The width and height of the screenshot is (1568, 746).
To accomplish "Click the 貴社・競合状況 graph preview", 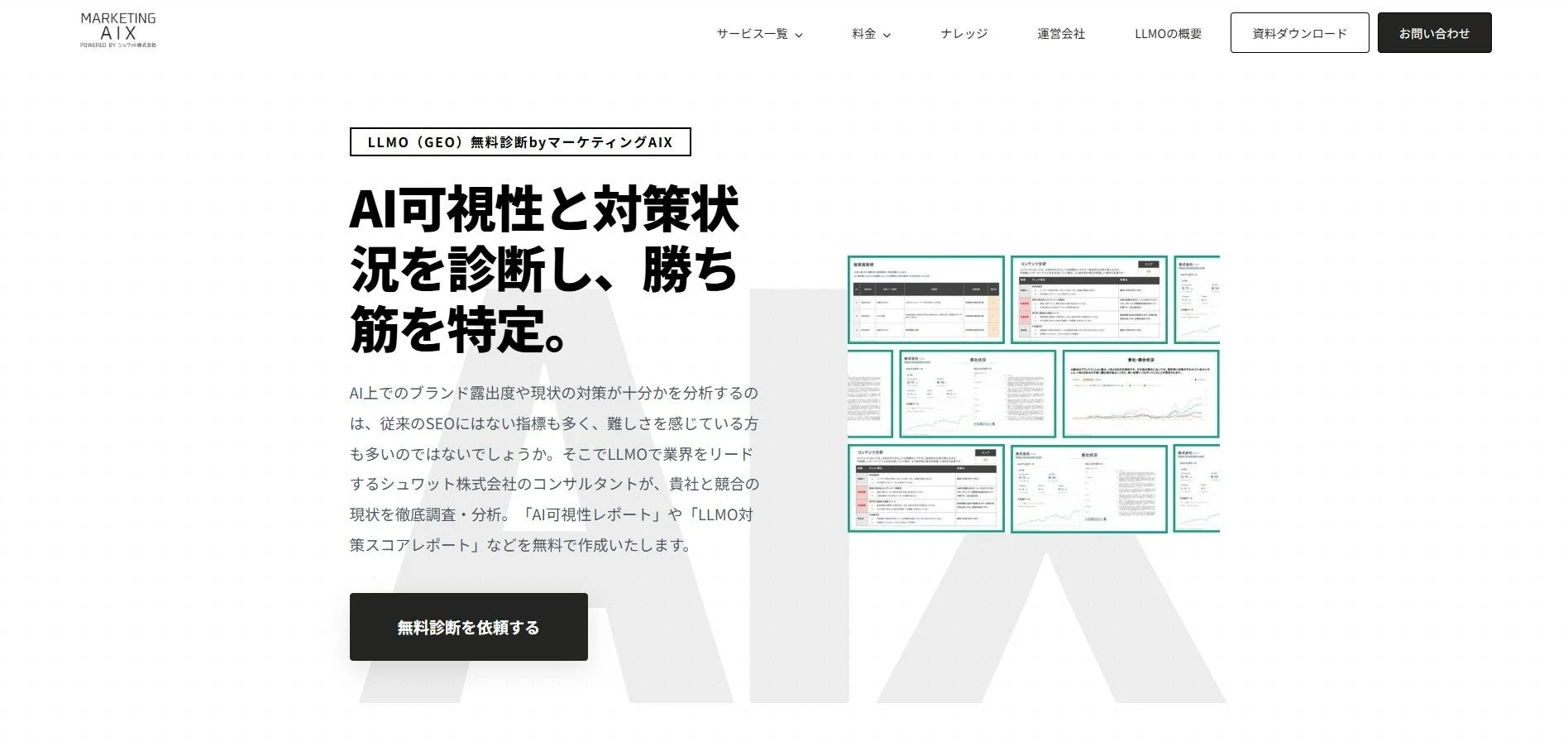I will 1141,393.
